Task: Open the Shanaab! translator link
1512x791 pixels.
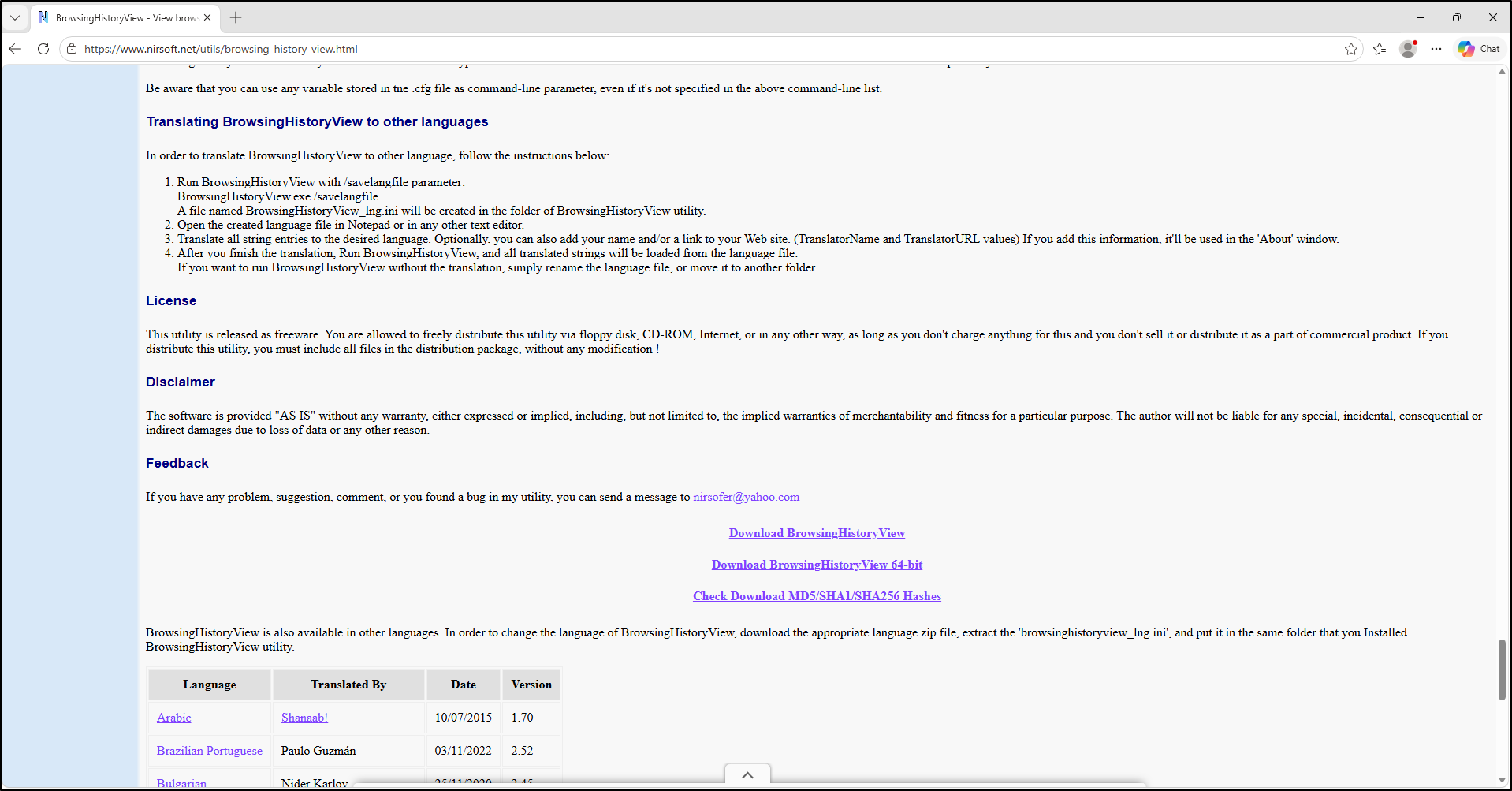Action: [x=304, y=718]
